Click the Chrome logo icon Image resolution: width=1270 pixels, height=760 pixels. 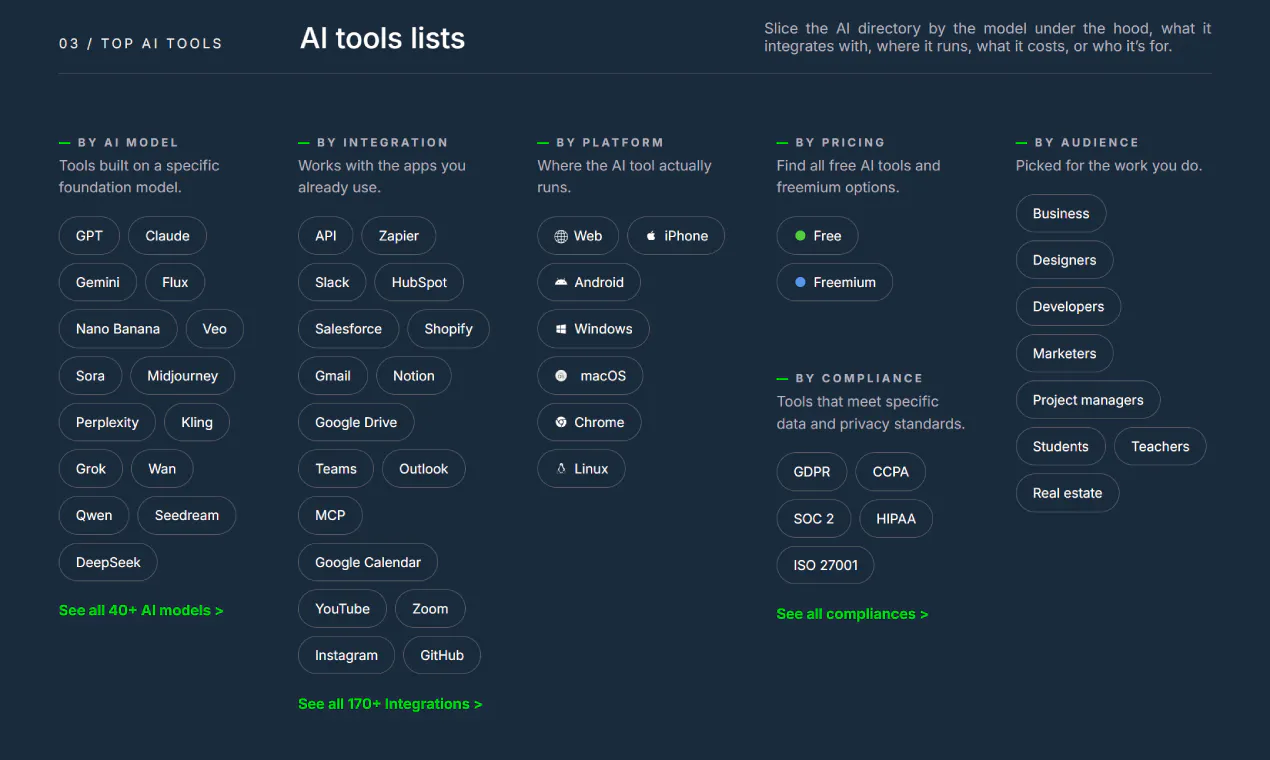tap(561, 422)
